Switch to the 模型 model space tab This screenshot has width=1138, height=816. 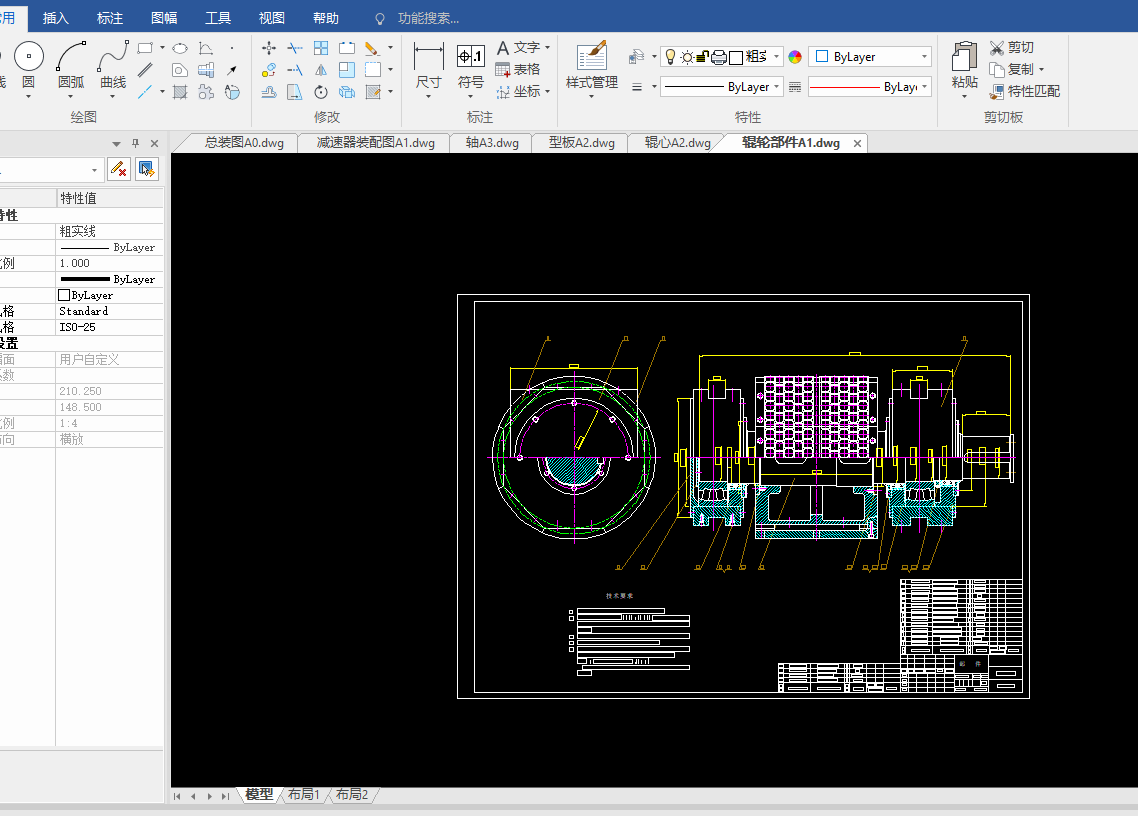click(259, 795)
